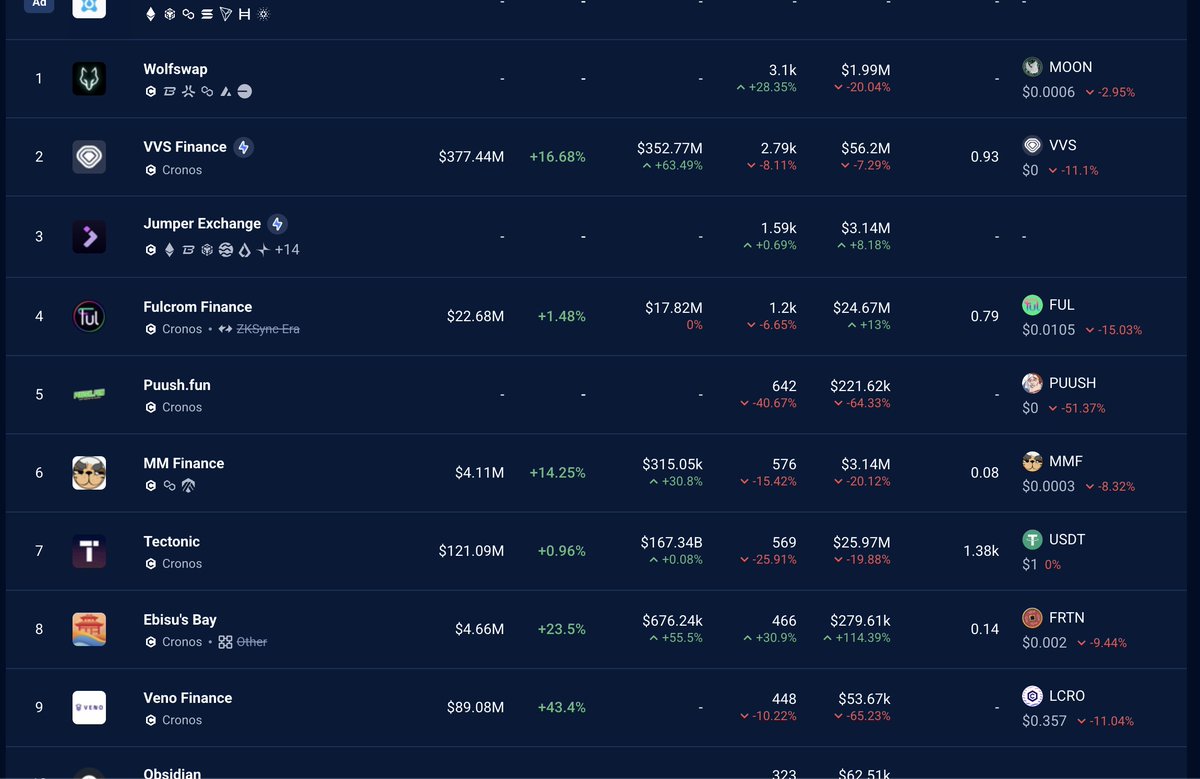Click the ZKSync Era chain icon under Fulcrom
The width and height of the screenshot is (1200, 779).
tap(225, 329)
